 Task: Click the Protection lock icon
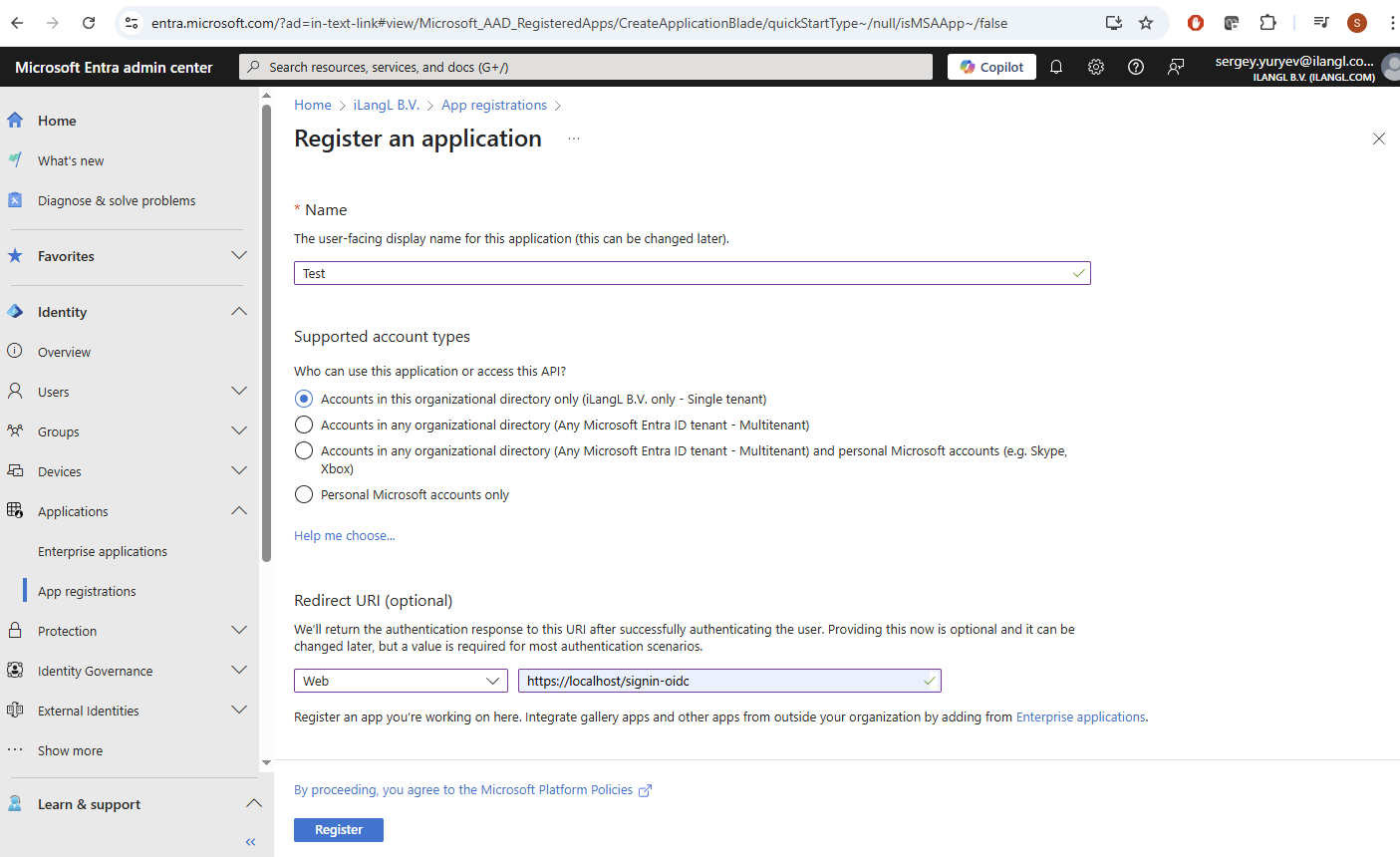[x=15, y=631]
